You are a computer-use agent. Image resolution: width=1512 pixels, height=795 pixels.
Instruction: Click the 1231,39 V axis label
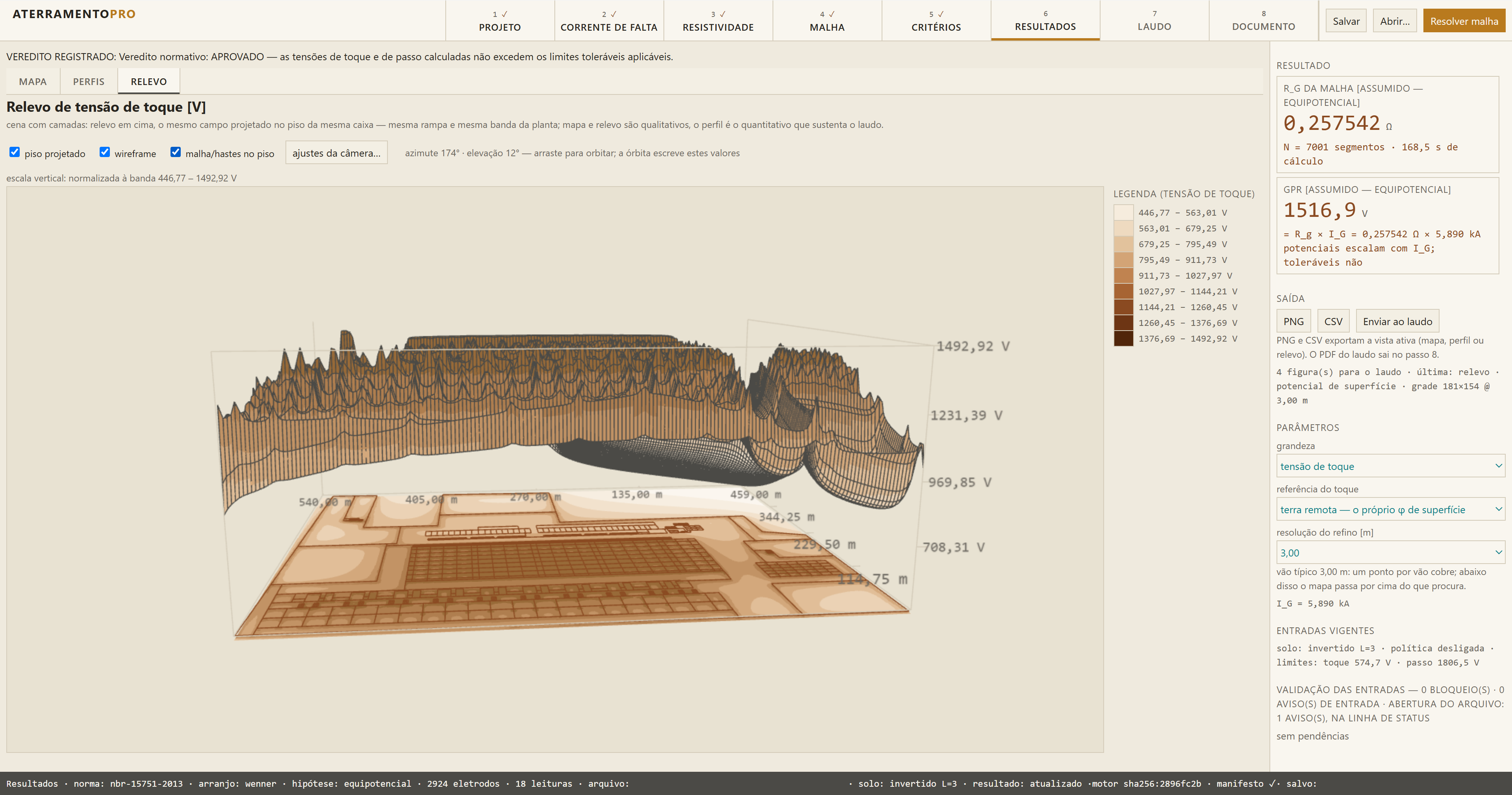[966, 415]
